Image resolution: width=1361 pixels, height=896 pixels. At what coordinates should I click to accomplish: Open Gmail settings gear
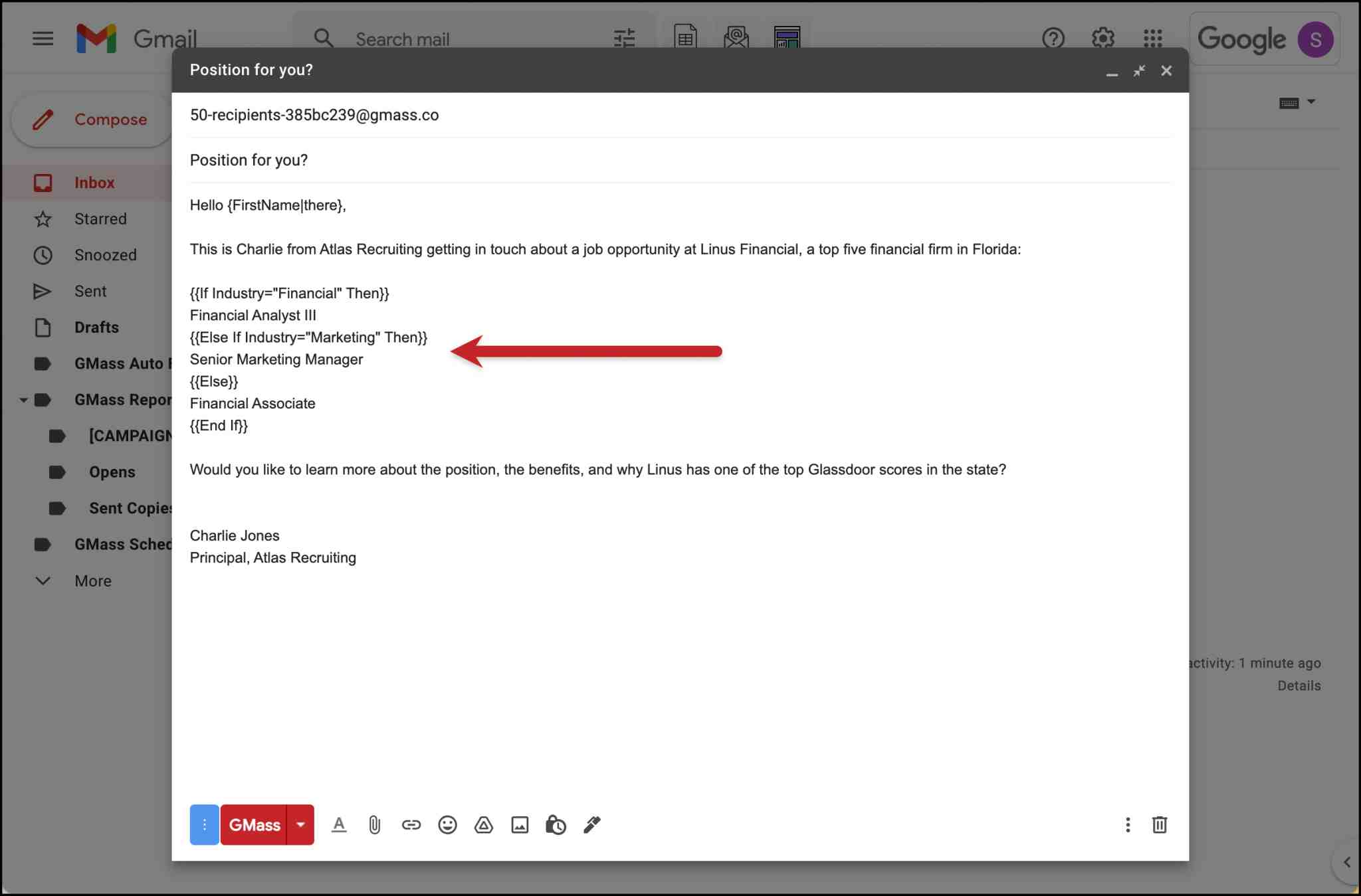pyautogui.click(x=1101, y=39)
